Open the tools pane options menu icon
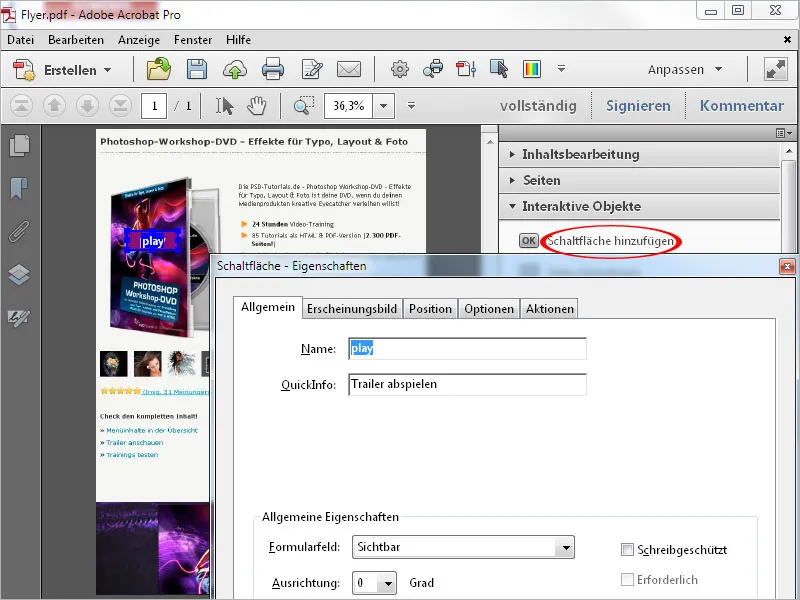Screen dimensions: 800x600 [x=784, y=133]
